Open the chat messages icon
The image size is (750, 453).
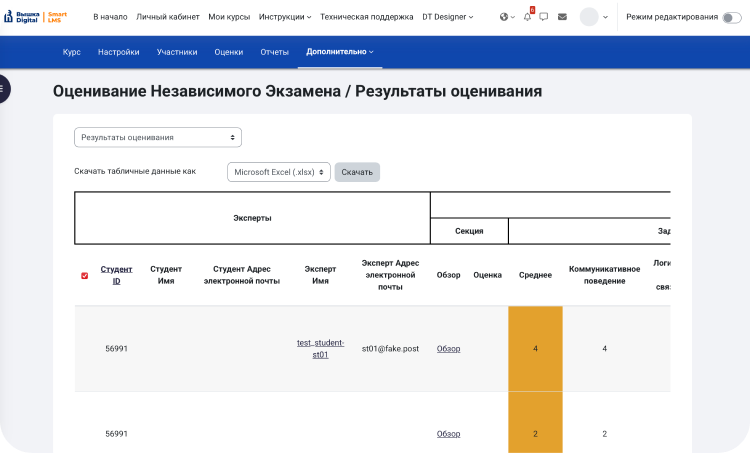click(543, 17)
